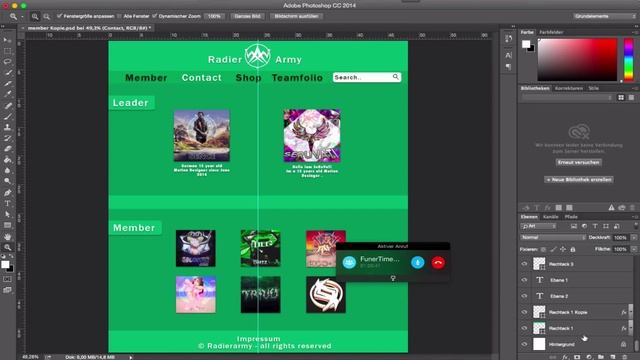The width and height of the screenshot is (640, 360).
Task: Click Neue Bibliothek erstellen button
Action: [x=578, y=180]
